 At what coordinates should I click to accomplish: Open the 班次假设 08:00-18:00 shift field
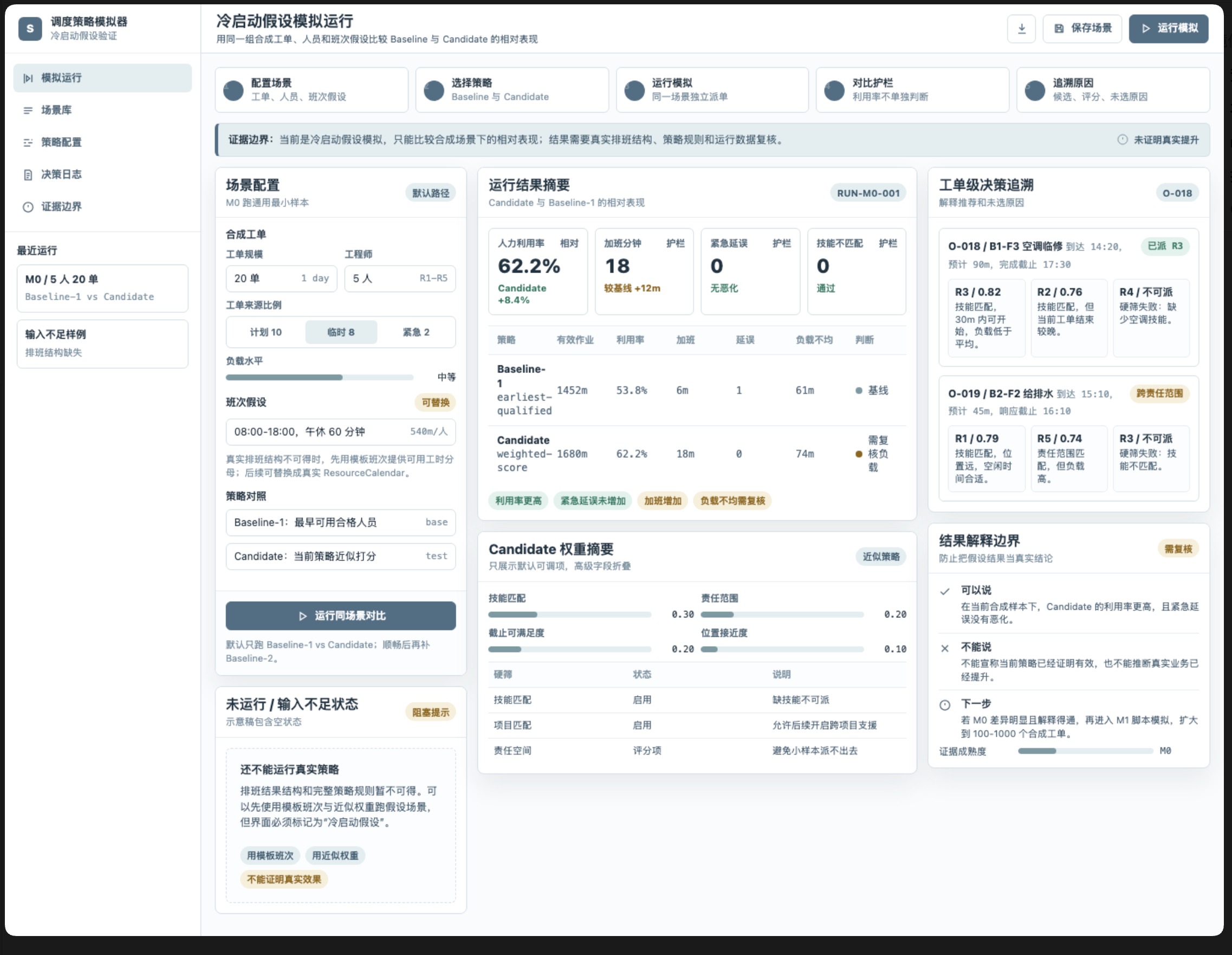341,432
